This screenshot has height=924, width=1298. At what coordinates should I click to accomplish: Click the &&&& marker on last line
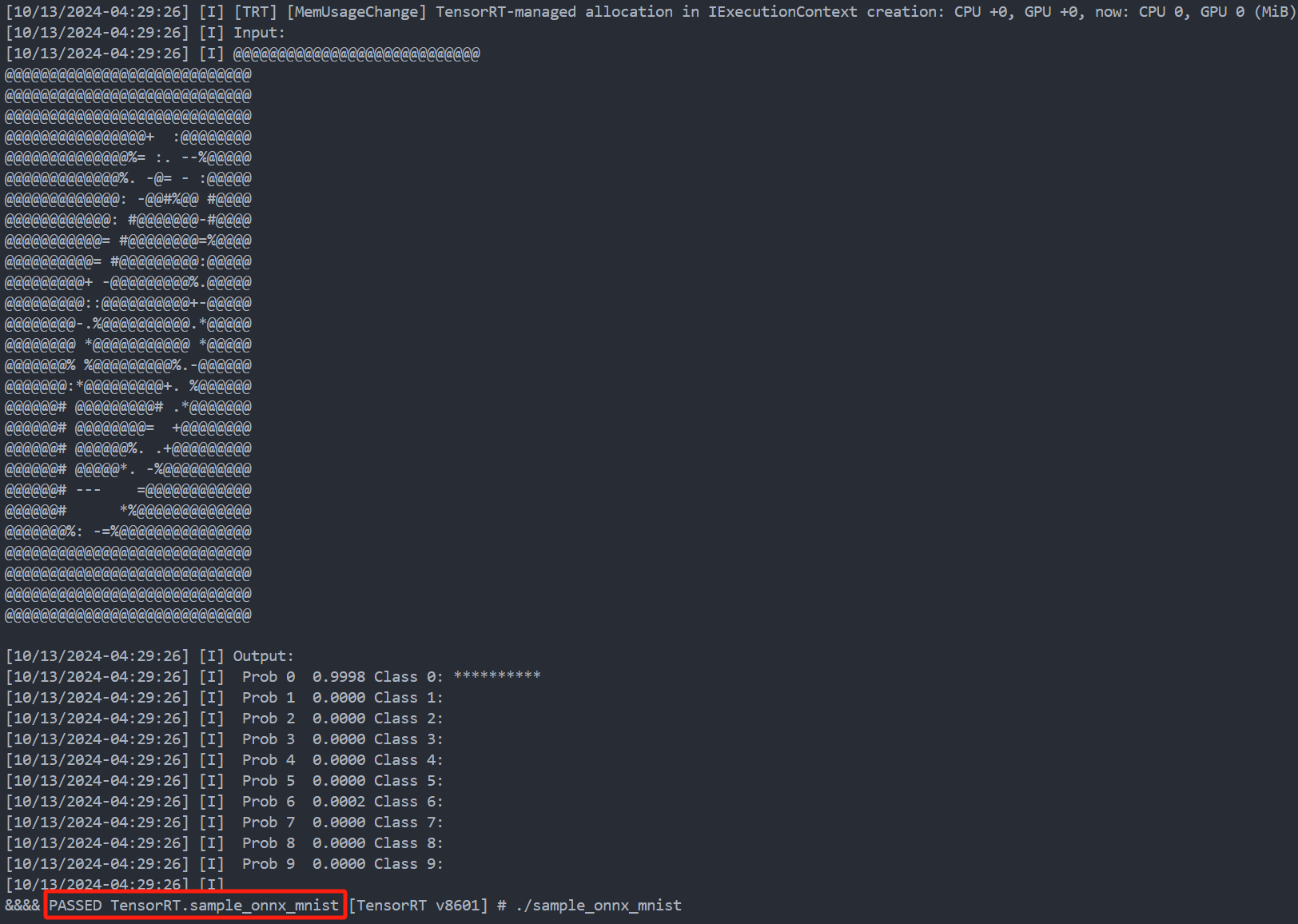22,905
